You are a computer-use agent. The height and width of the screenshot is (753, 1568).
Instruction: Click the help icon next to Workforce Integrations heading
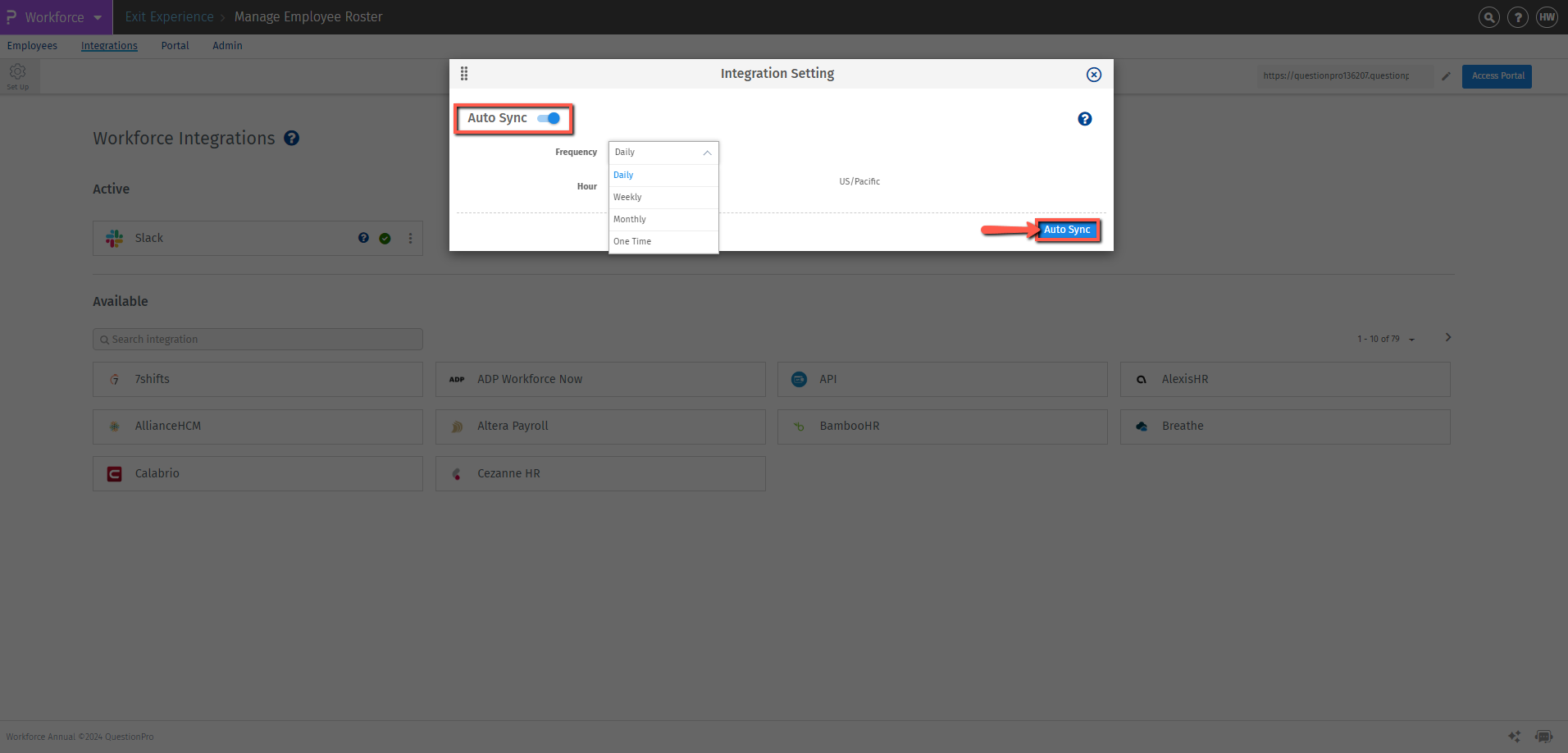click(x=291, y=138)
